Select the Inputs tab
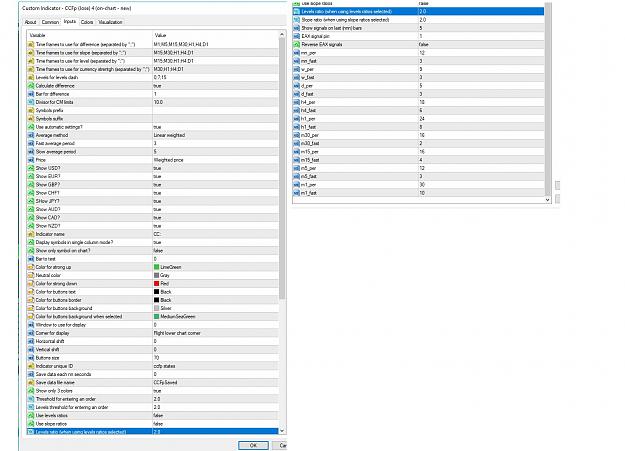 pyautogui.click(x=70, y=22)
